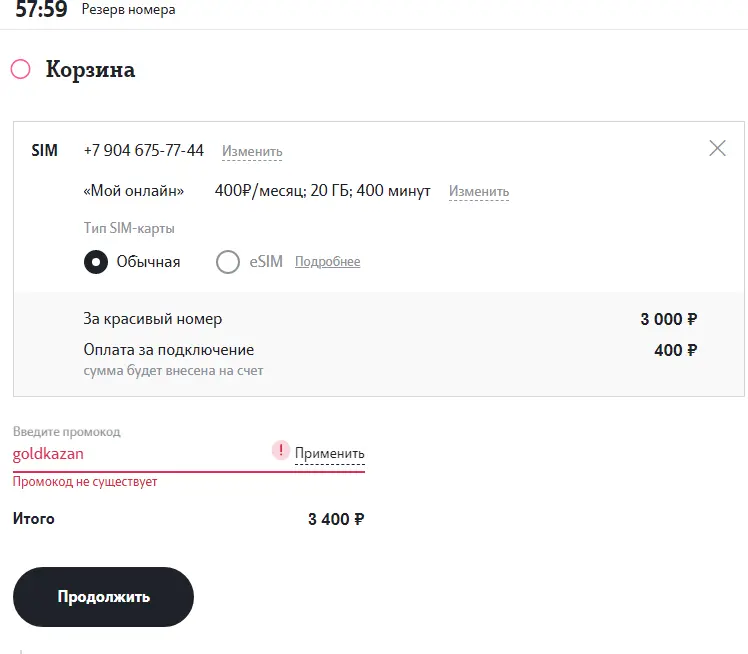This screenshot has width=748, height=654.
Task: Click the Итого total 3 400 ₽
Action: point(336,519)
